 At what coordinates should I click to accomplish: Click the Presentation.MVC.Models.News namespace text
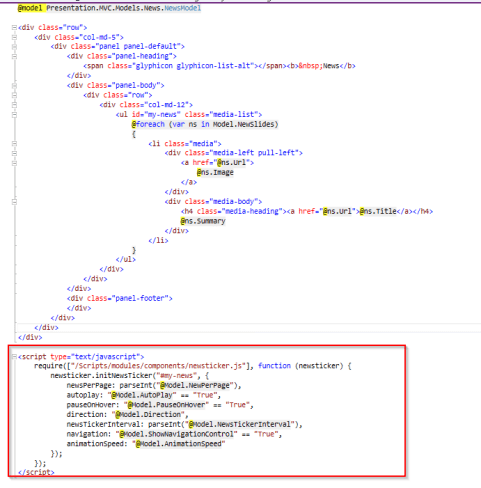tap(105, 8)
